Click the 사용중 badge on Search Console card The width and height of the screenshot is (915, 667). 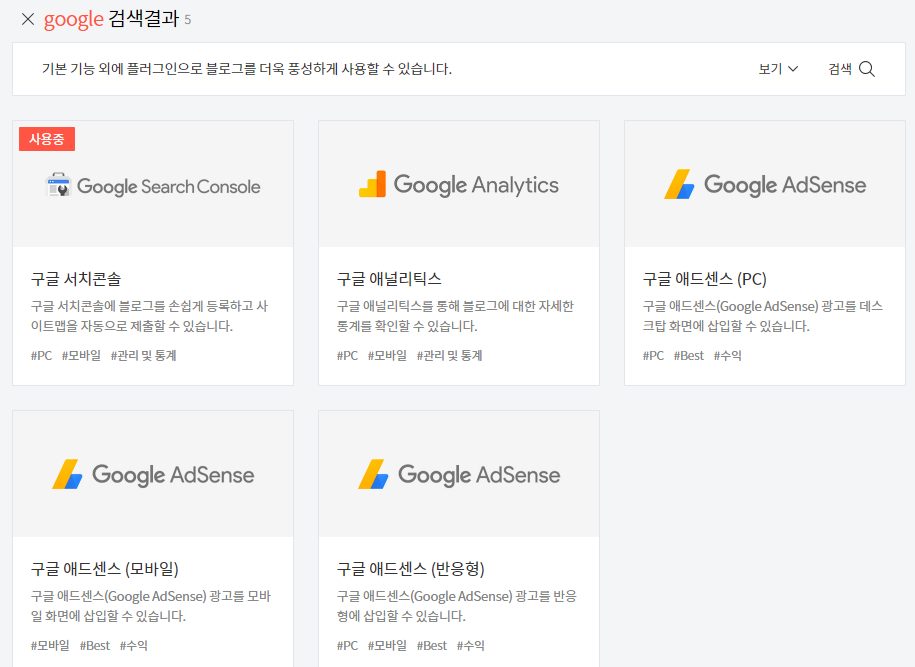(47, 139)
